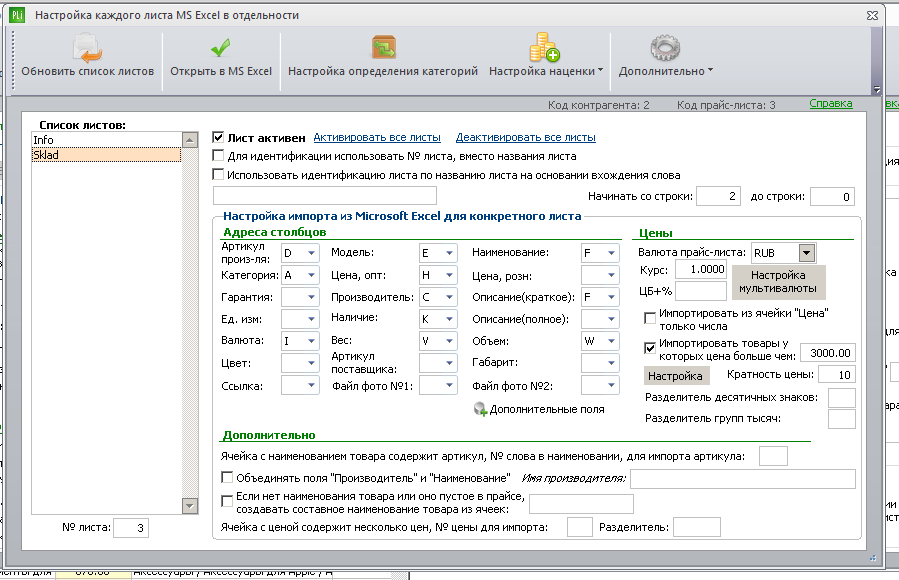Select the Sklad sheet in list
Viewport: 899px width, 580px height.
pyautogui.click(x=106, y=155)
